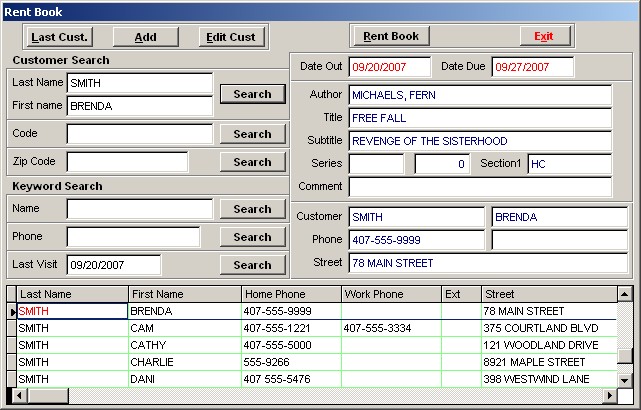The width and height of the screenshot is (641, 410).
Task: Open Edit Cust
Action: (231, 37)
